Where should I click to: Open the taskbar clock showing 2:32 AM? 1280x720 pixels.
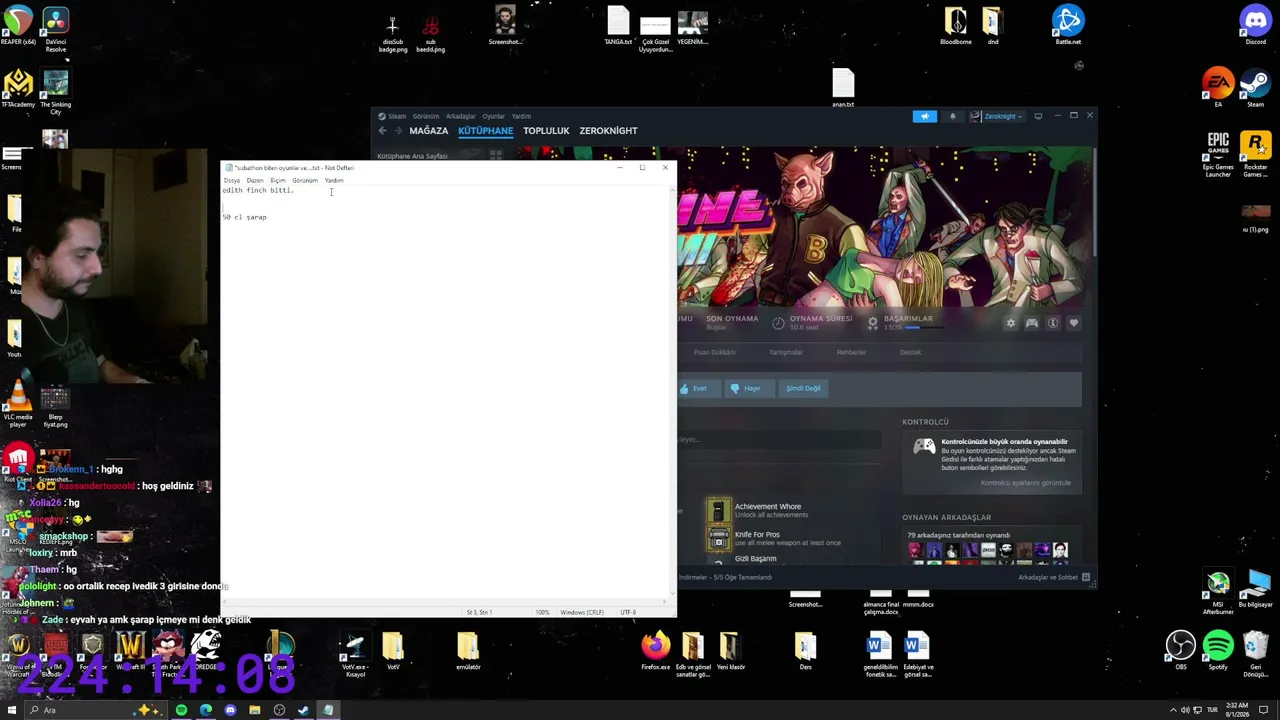1239,710
